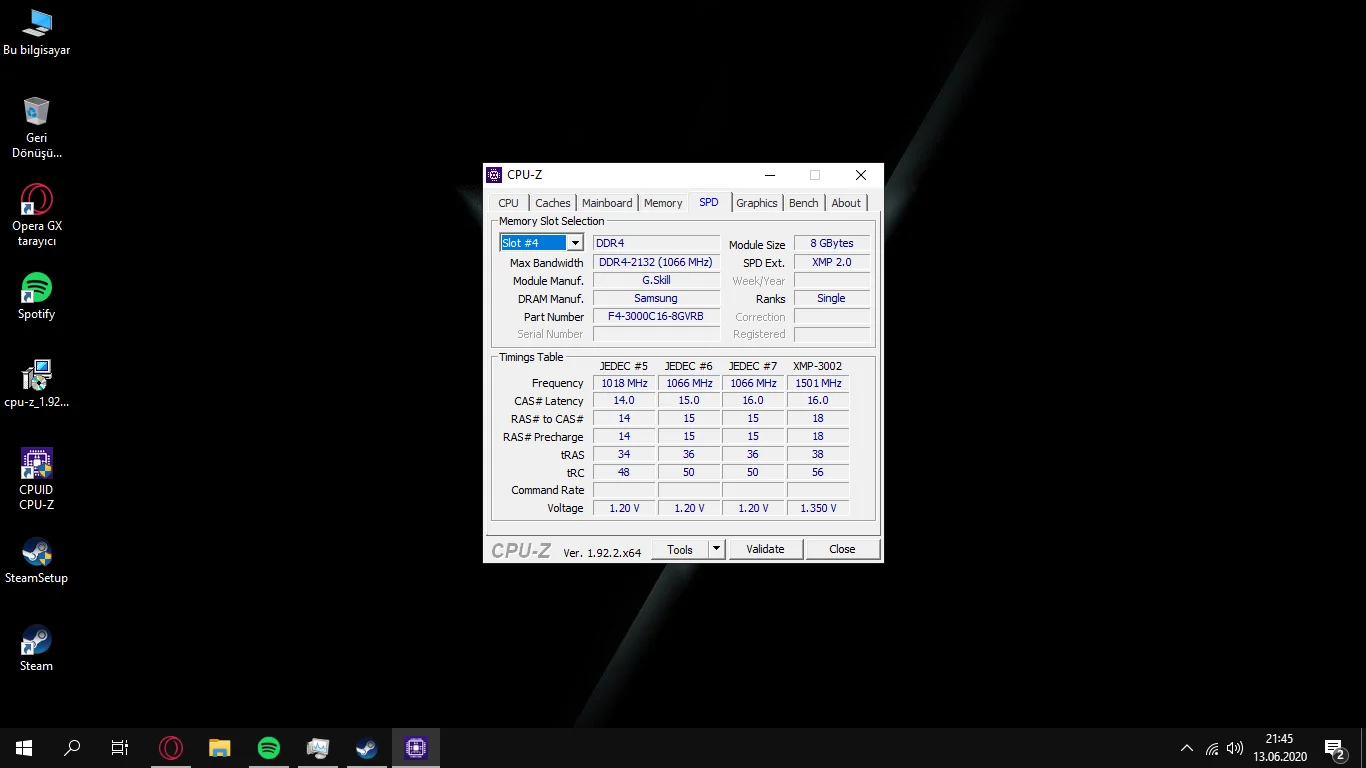Expand the Tools button dropdown arrow

pos(716,548)
